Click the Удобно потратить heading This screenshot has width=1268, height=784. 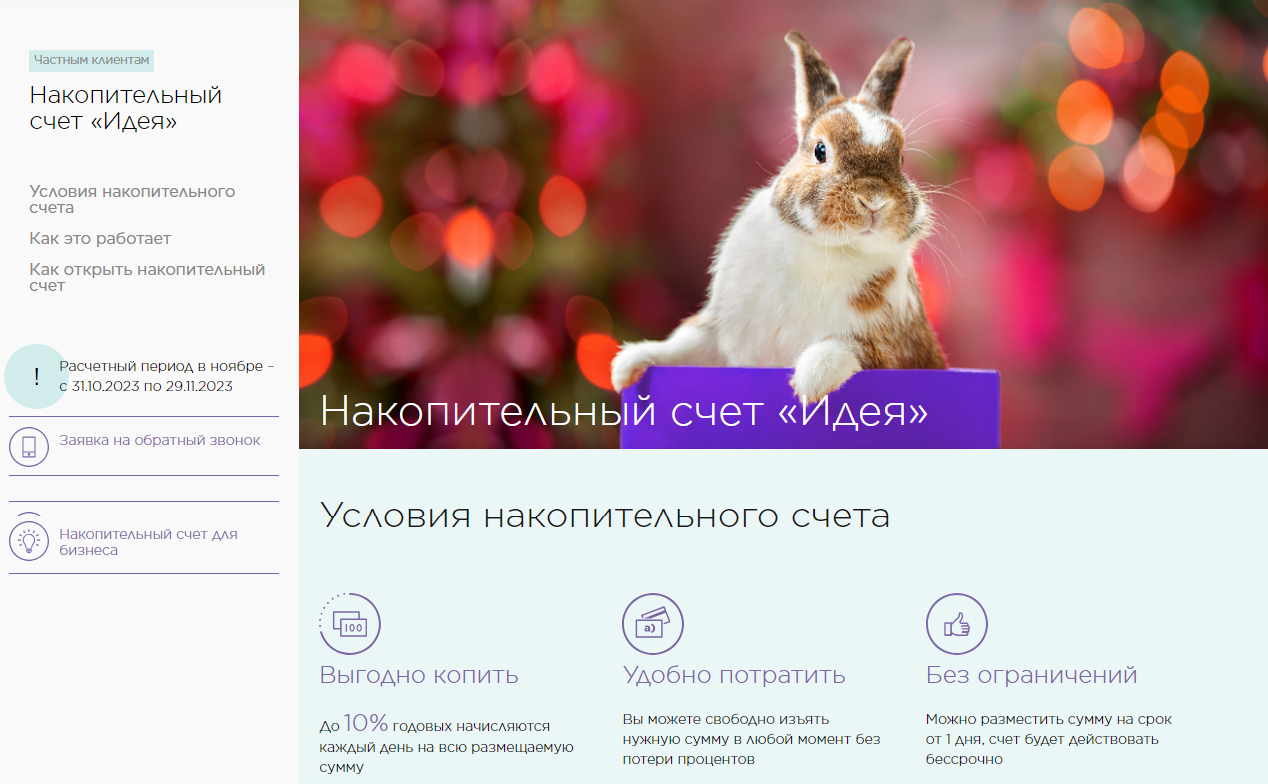[734, 675]
